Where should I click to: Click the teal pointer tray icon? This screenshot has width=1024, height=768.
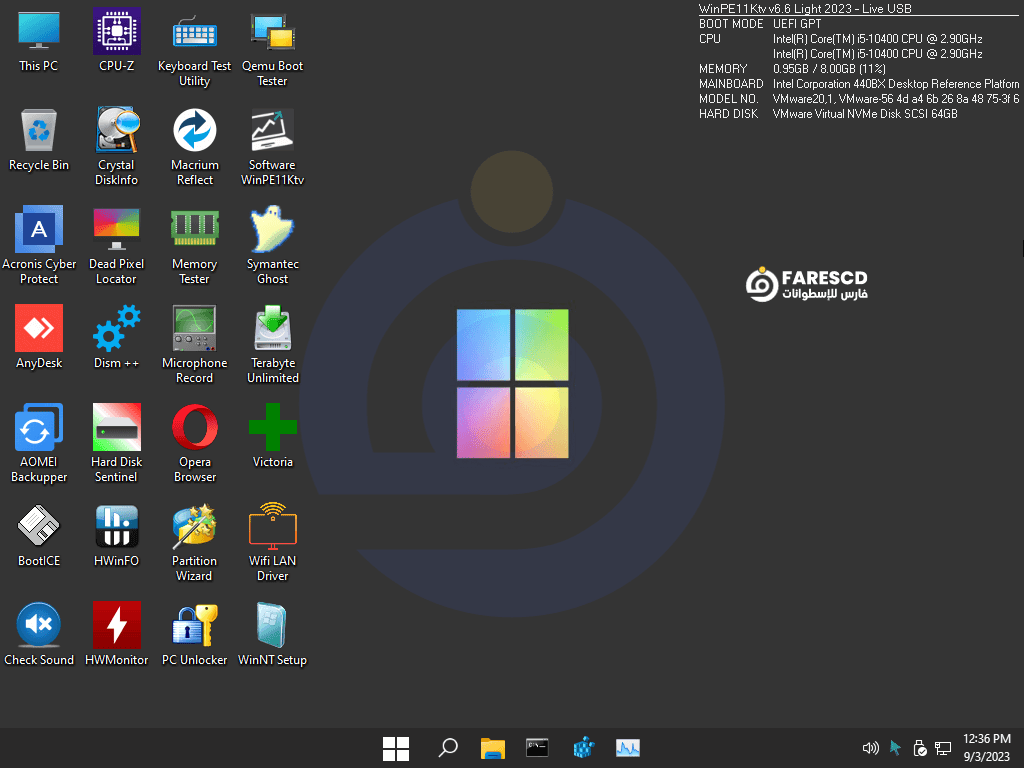[x=895, y=748]
